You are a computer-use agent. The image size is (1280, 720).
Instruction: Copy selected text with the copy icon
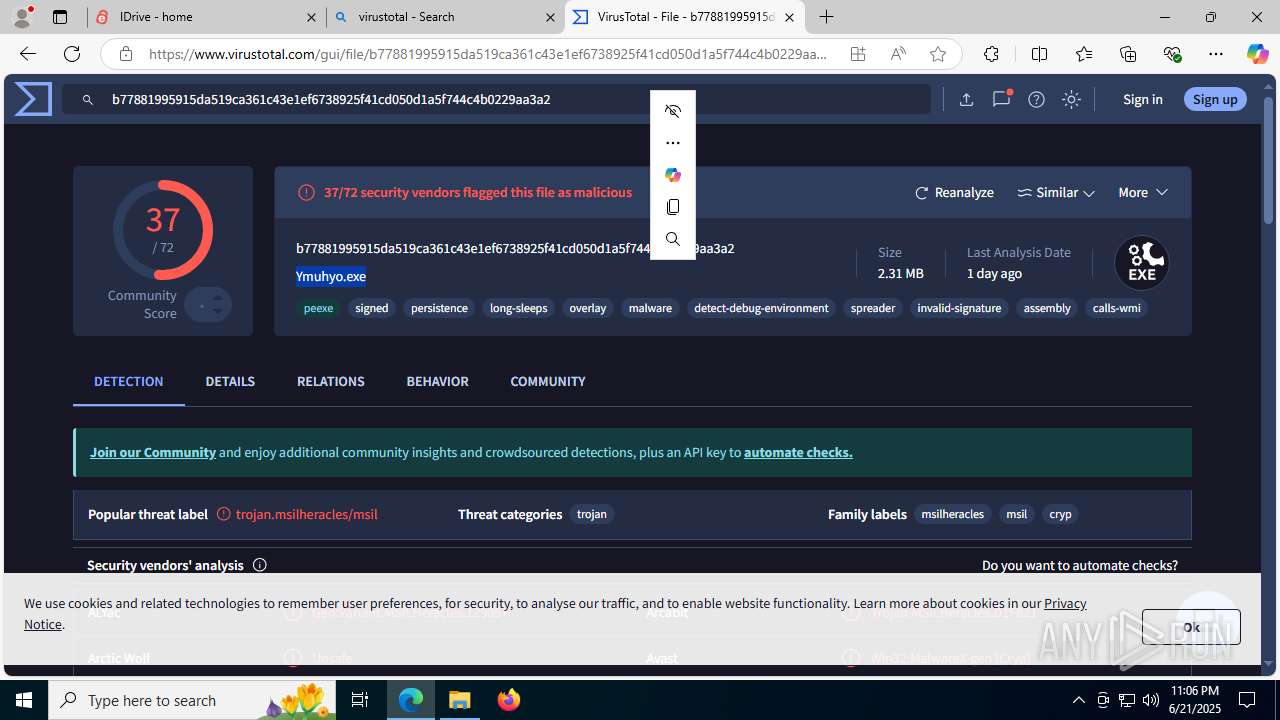673,207
